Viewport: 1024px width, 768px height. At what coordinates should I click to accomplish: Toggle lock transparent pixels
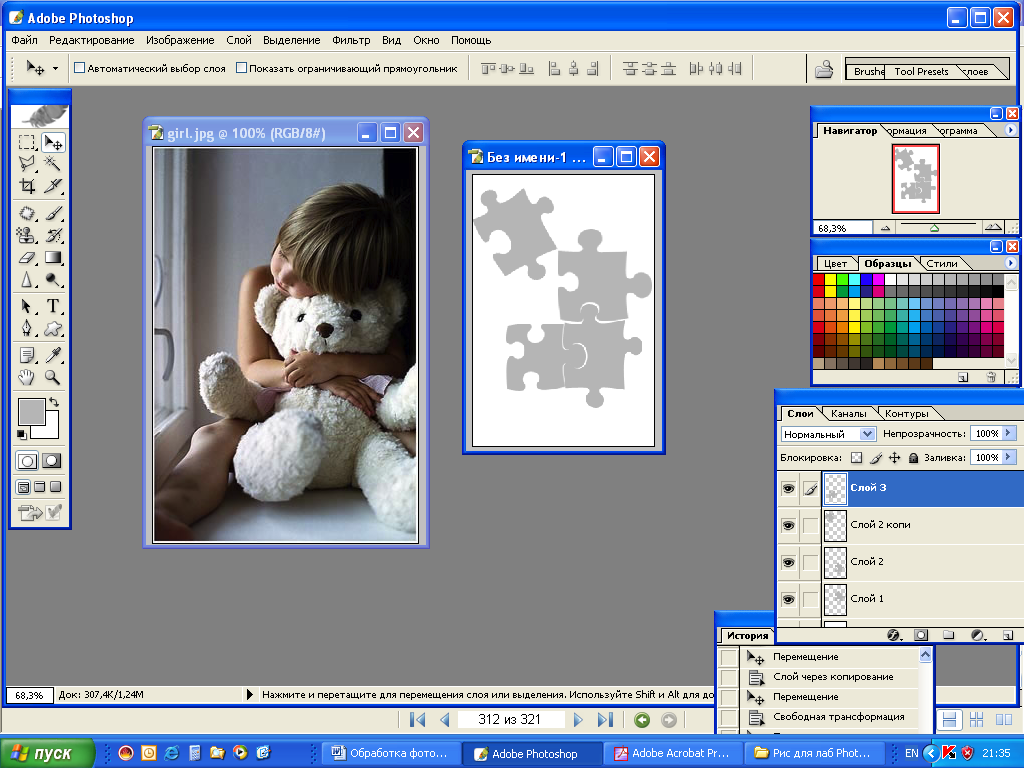point(857,458)
